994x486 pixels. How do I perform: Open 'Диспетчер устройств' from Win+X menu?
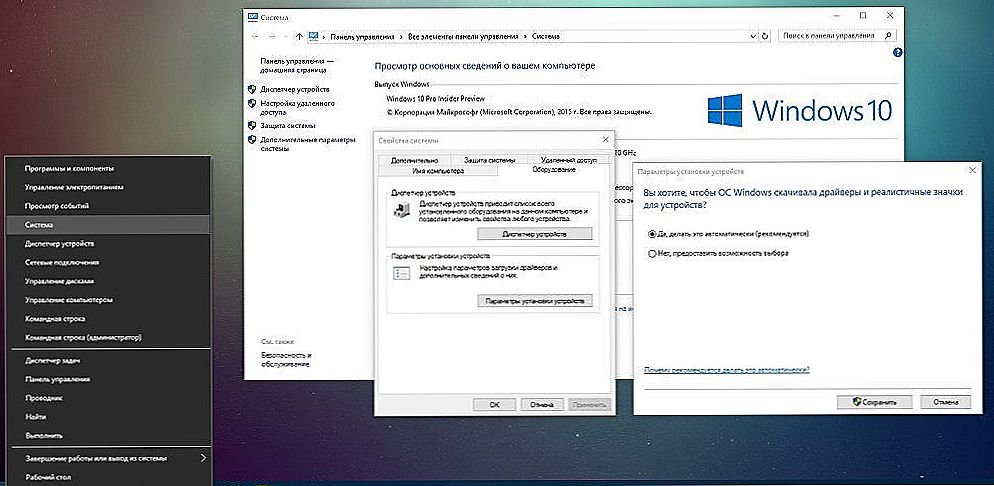(107, 243)
